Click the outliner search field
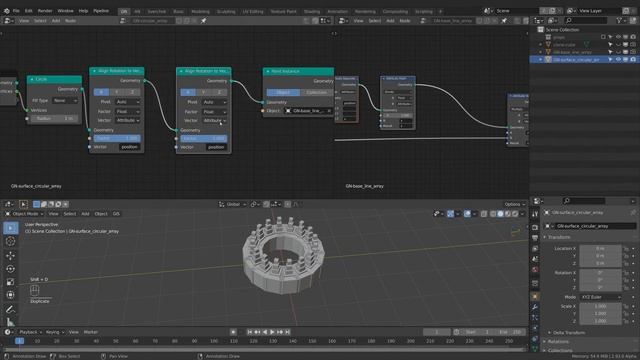Image resolution: width=640 pixels, height=360 pixels. coord(586,20)
